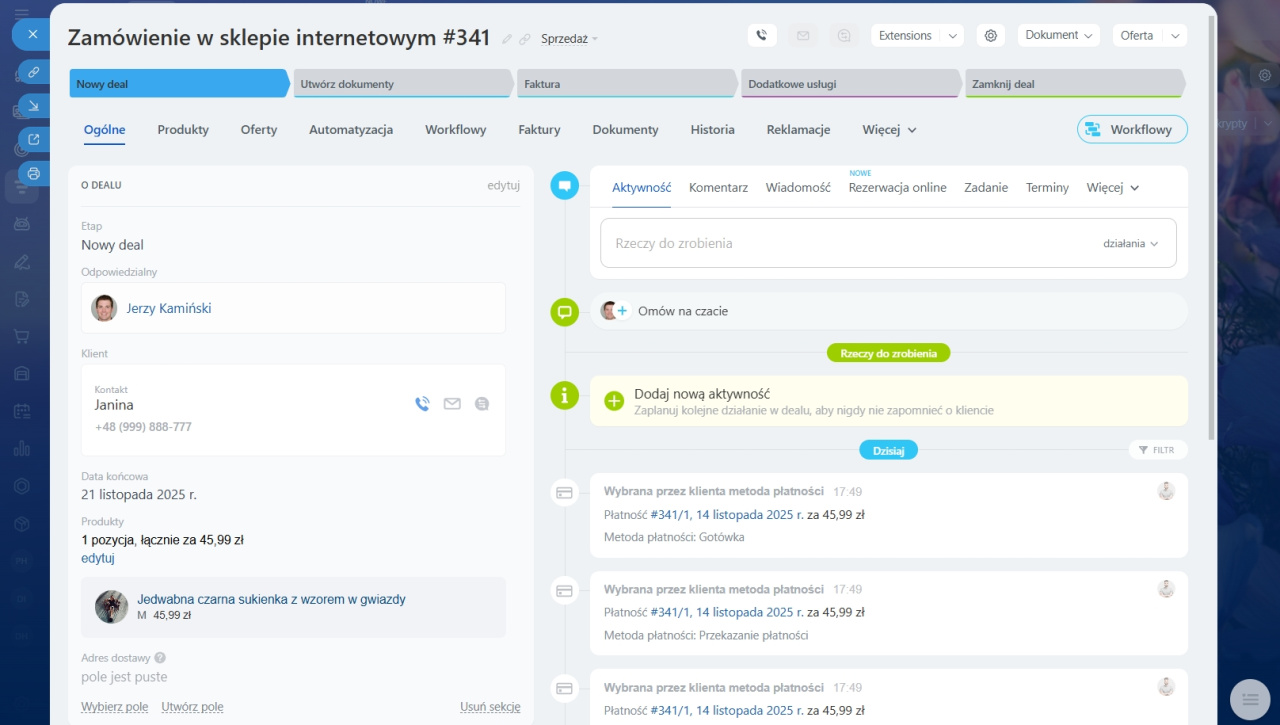The image size is (1280, 725).
Task: Click help icon next to Adres dostawy
Action: (x=160, y=658)
